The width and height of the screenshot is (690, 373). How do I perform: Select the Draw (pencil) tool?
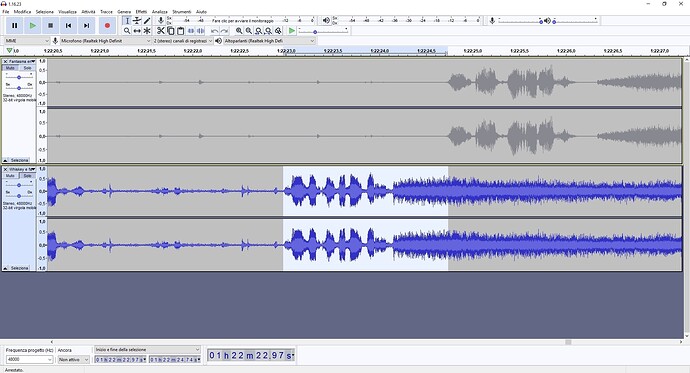[147, 21]
